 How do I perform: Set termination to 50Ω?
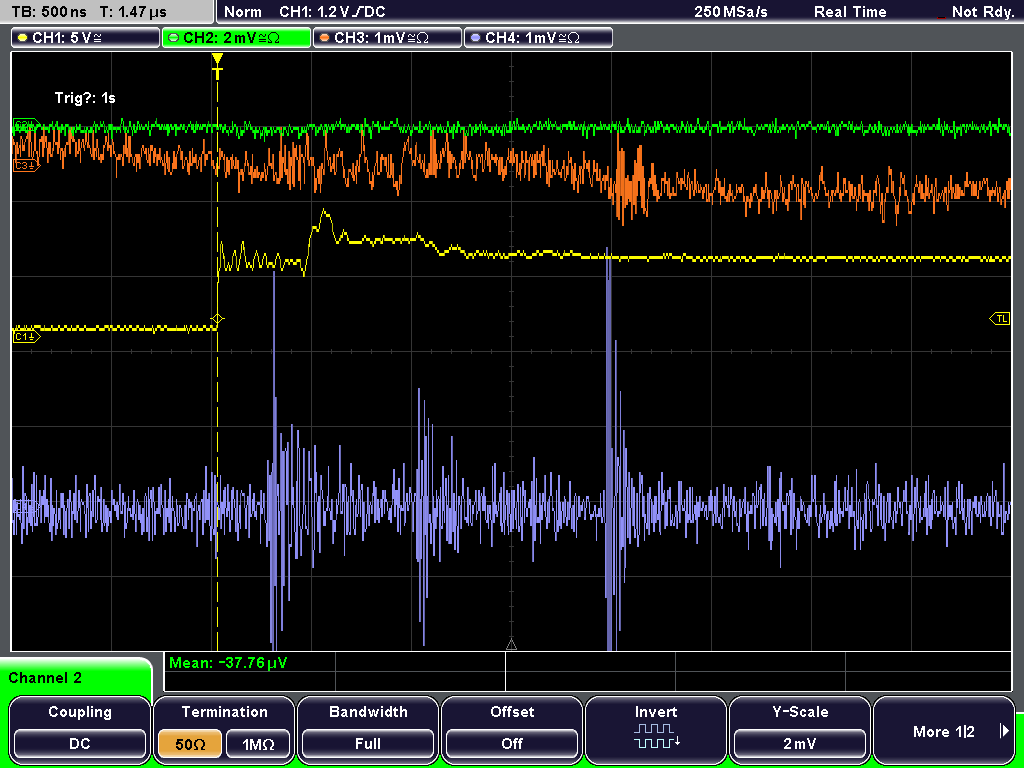(x=190, y=744)
